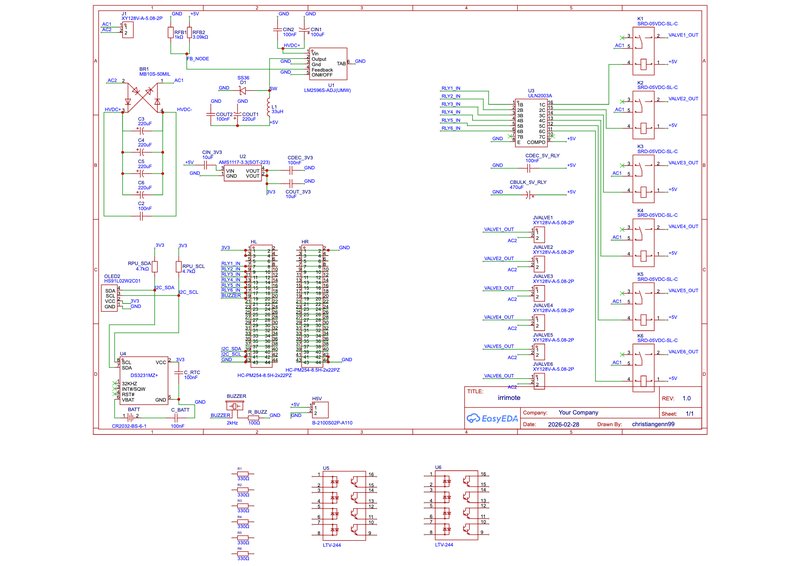The height and width of the screenshot is (566, 800).
Task: Select capacitor CIN2 100nF
Action: (279, 31)
